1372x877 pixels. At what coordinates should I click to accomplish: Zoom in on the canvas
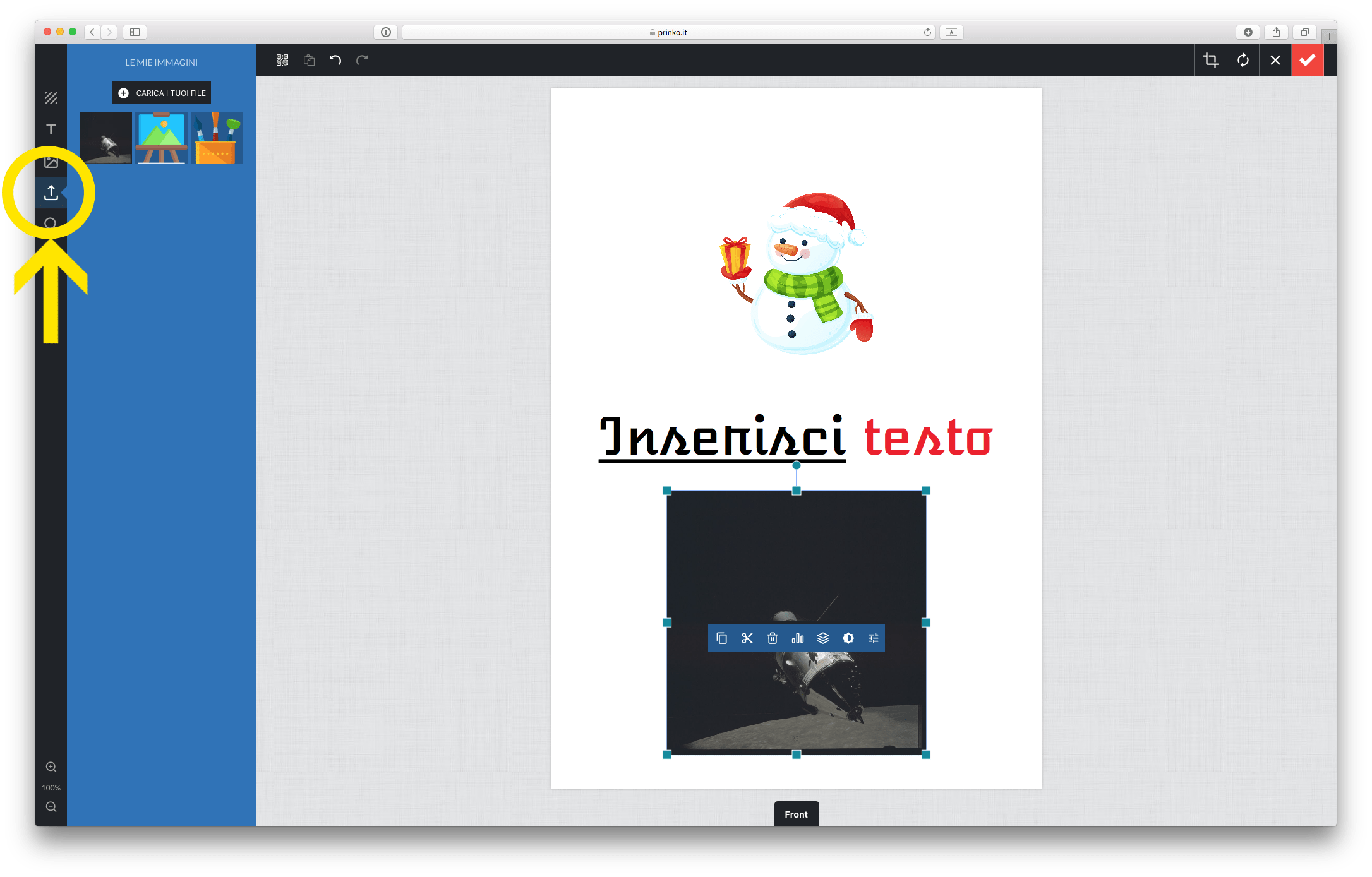(x=51, y=767)
